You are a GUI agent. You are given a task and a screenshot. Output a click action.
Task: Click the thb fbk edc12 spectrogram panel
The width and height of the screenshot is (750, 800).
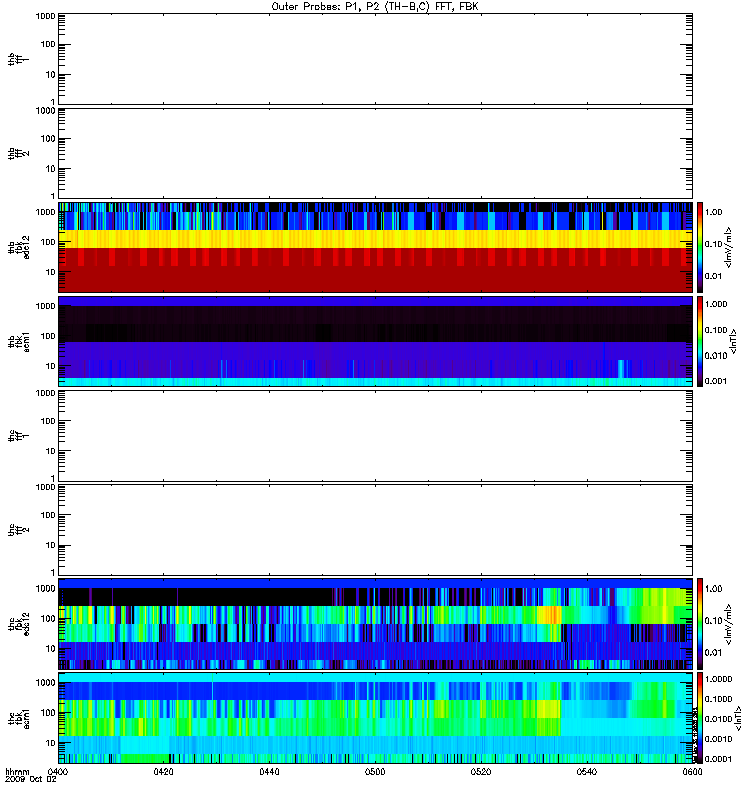[375, 246]
